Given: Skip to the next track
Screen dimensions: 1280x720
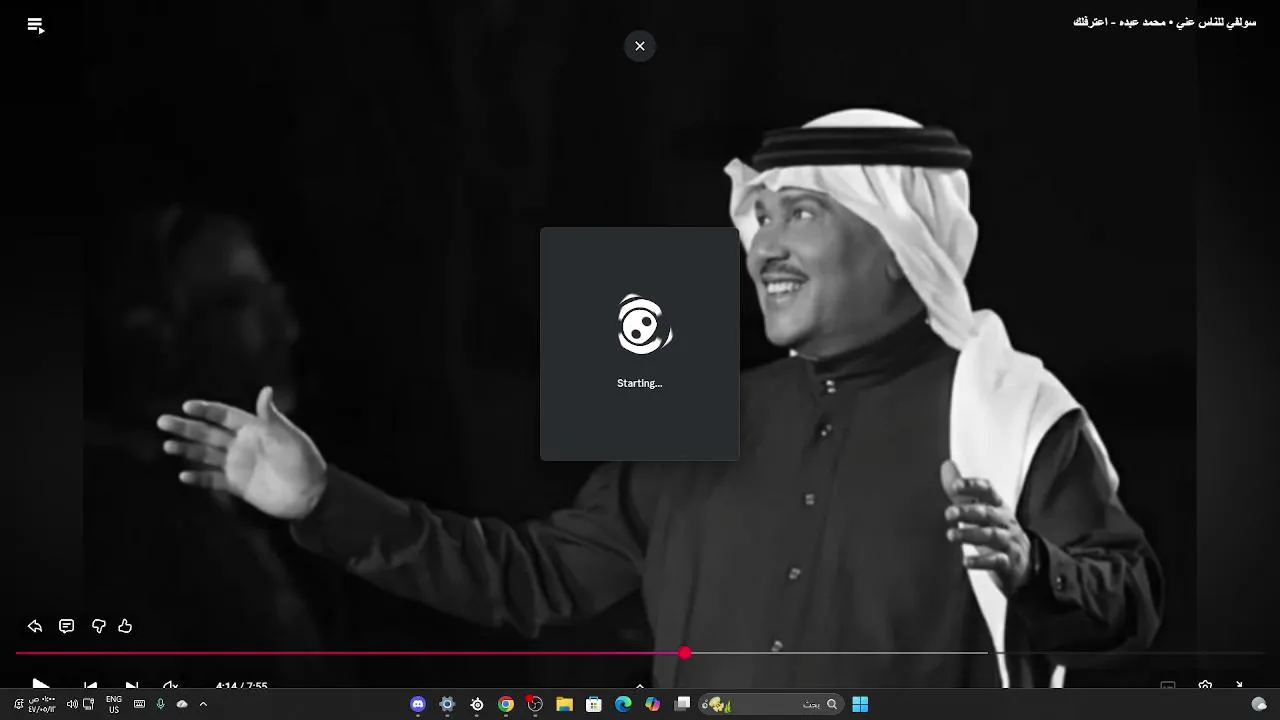Looking at the screenshot, I should [x=131, y=686].
